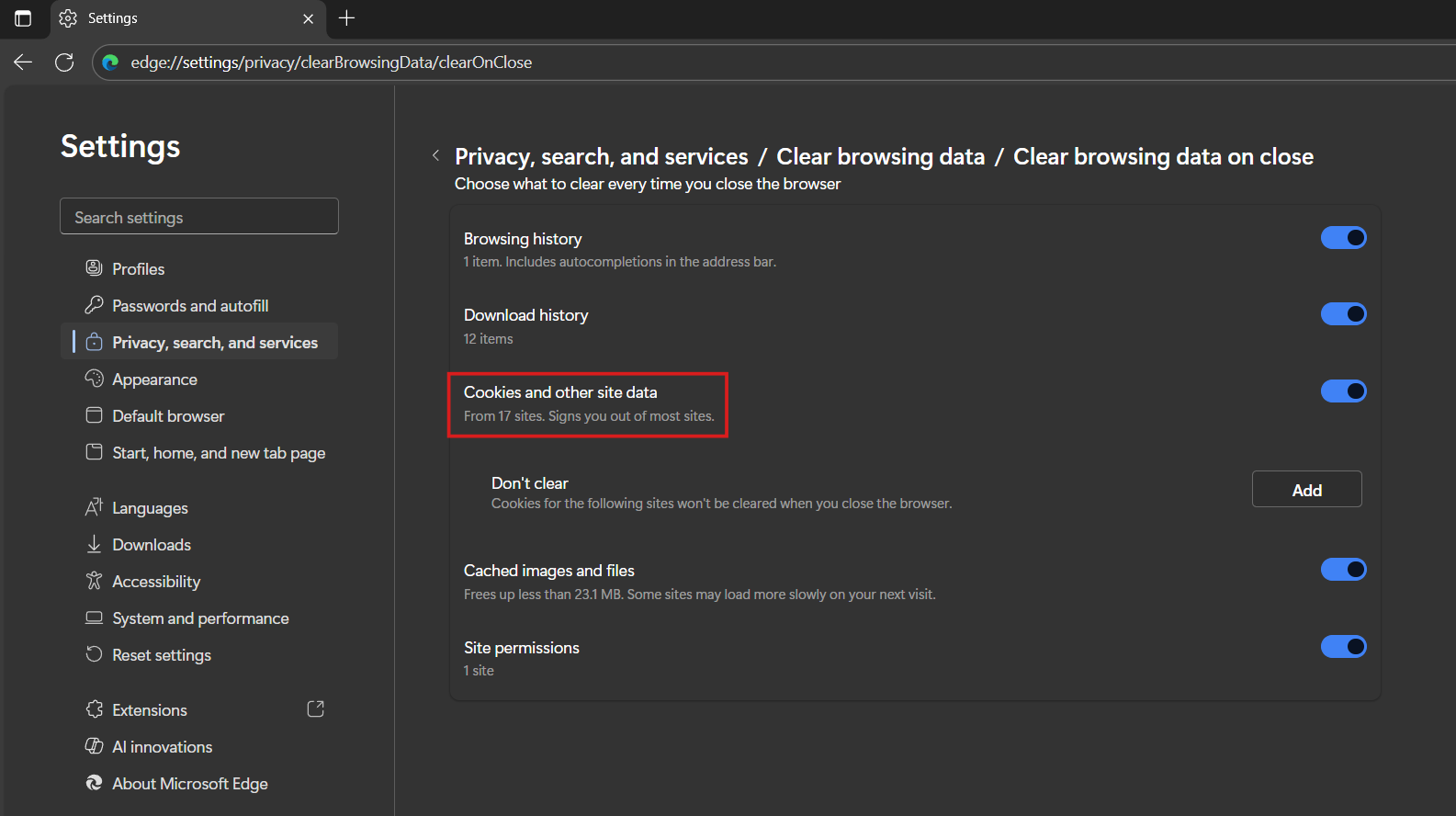The width and height of the screenshot is (1456, 816).
Task: Close the Settings tab
Action: (x=308, y=18)
